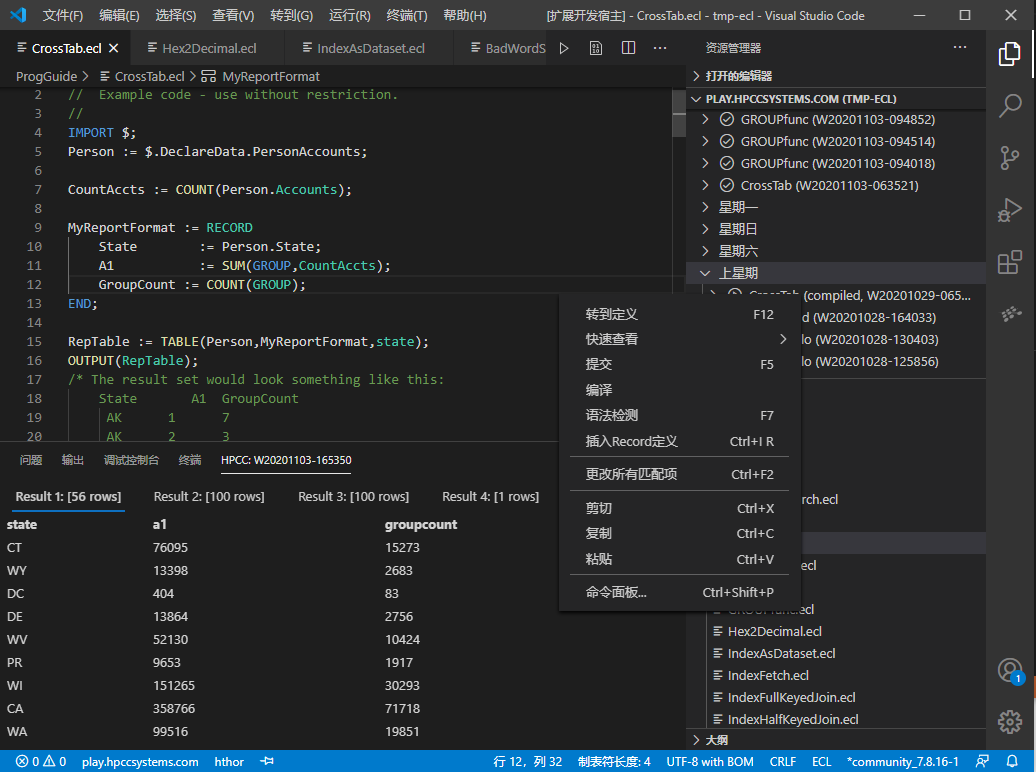Open the HPCC ECL workunits view icon
1036x772 pixels.
1010,314
